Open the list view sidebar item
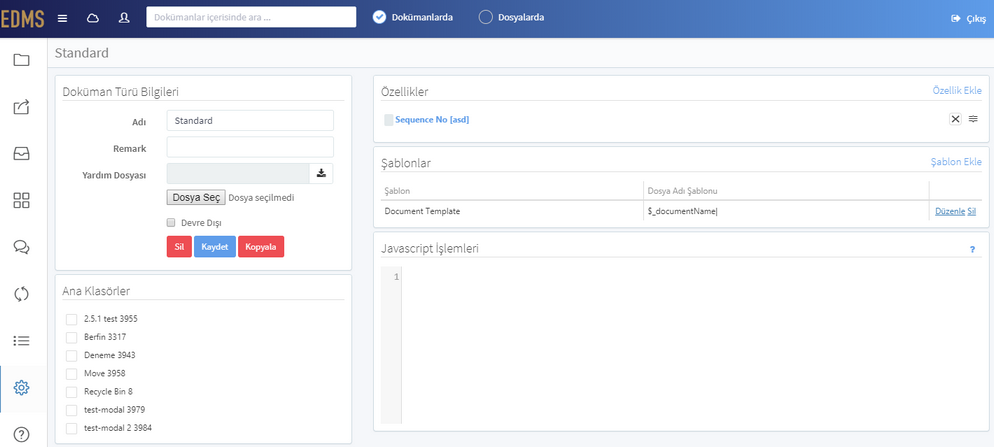This screenshot has width=994, height=447. pyautogui.click(x=22, y=341)
